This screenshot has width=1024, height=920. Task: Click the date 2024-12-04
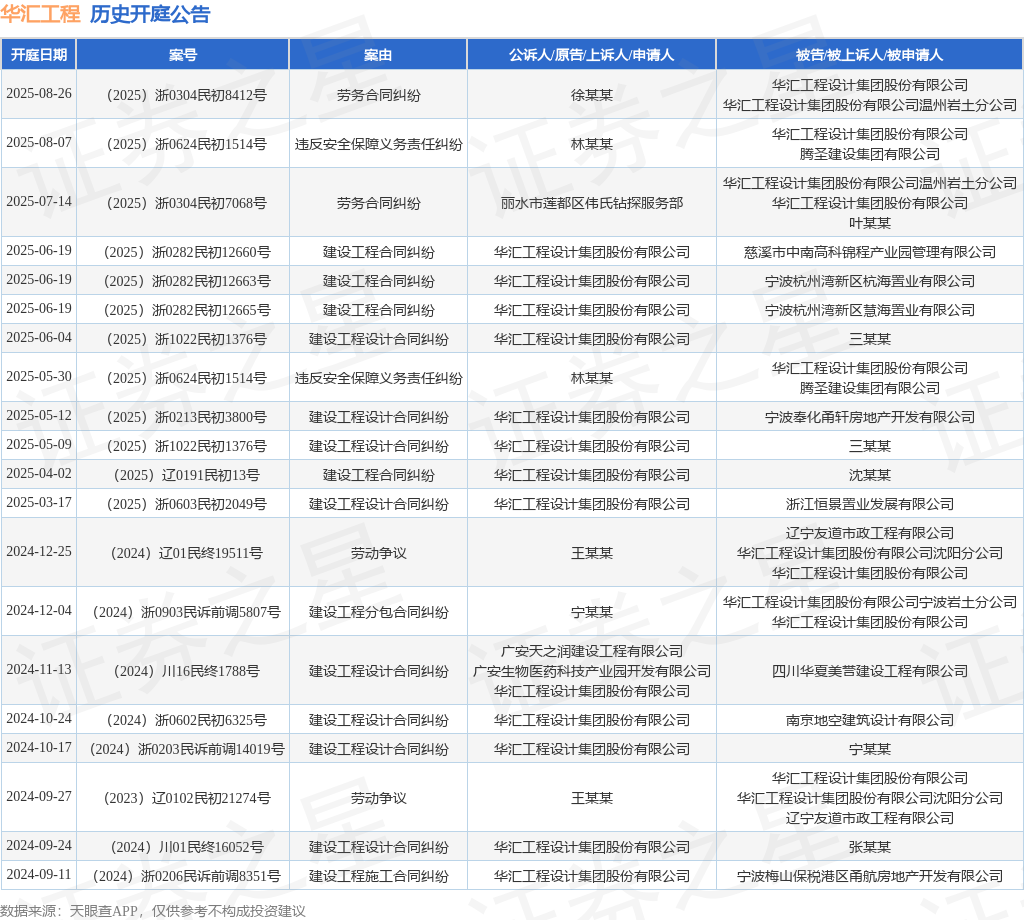[39, 611]
